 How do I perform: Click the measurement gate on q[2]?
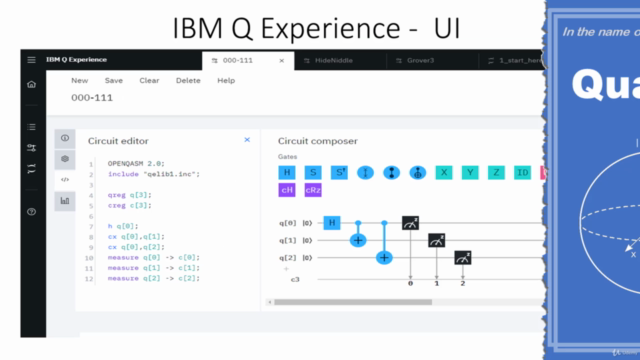pos(463,258)
